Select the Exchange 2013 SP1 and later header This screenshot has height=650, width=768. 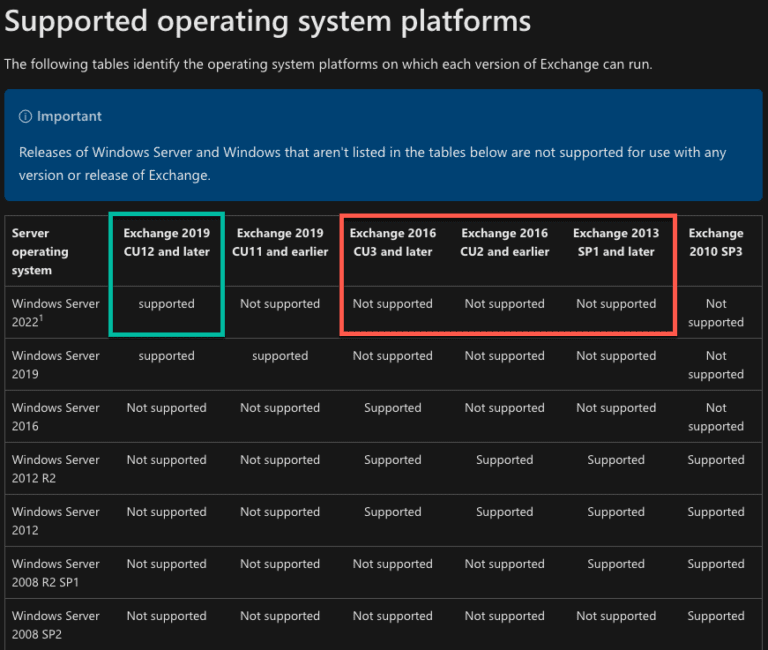pyautogui.click(x=616, y=242)
